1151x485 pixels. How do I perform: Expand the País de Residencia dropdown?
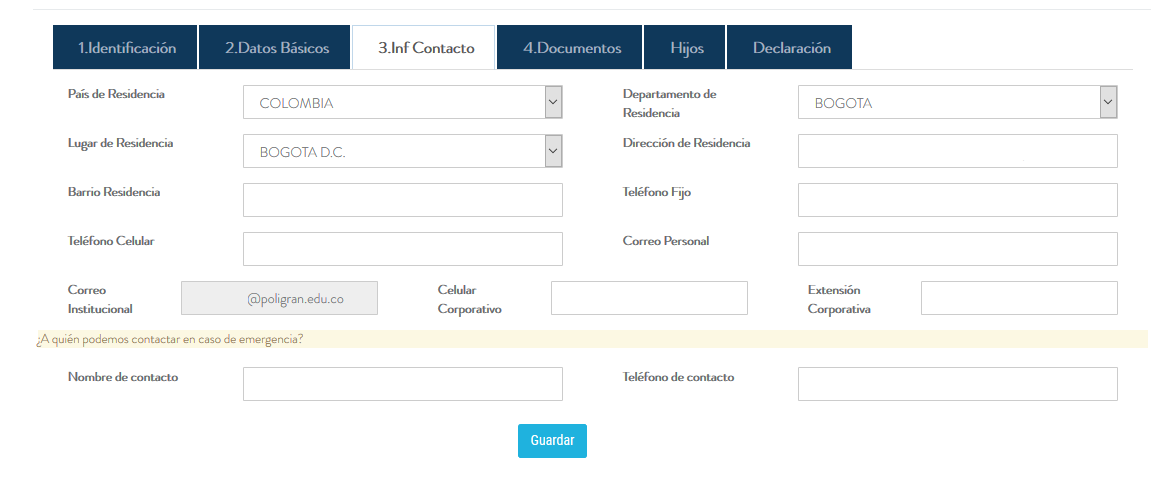(402, 102)
